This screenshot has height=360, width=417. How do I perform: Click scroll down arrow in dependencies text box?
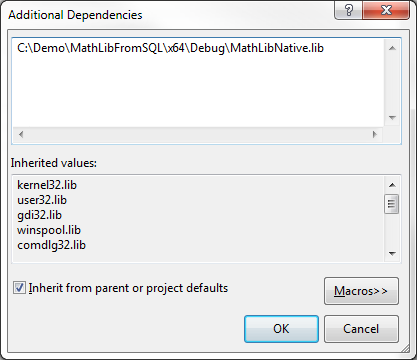[392, 118]
